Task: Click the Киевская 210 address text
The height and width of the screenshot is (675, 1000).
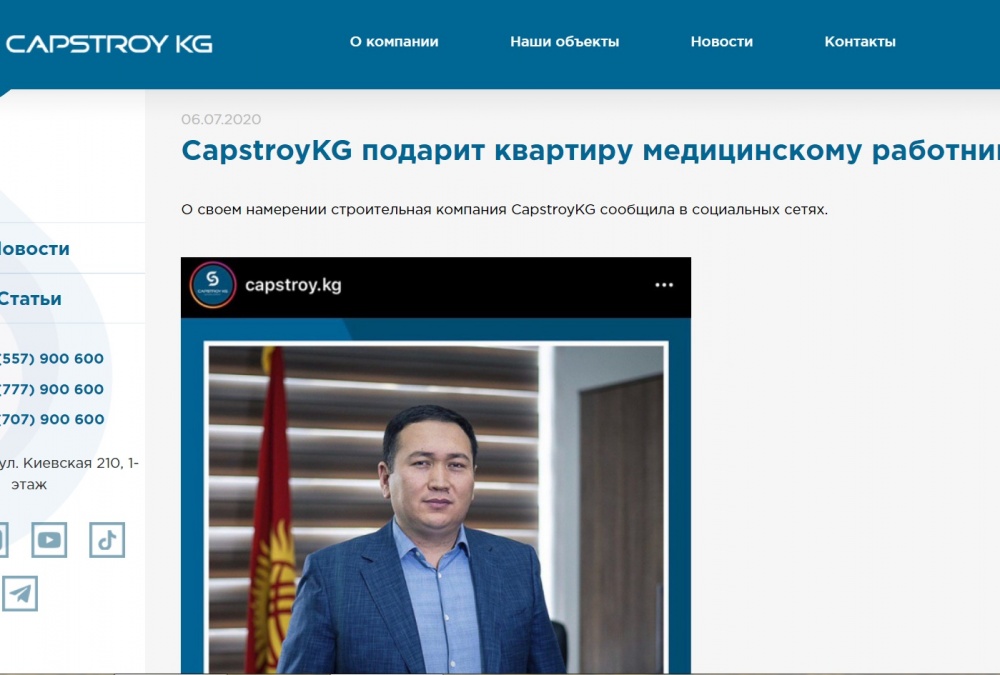Action: coord(69,473)
